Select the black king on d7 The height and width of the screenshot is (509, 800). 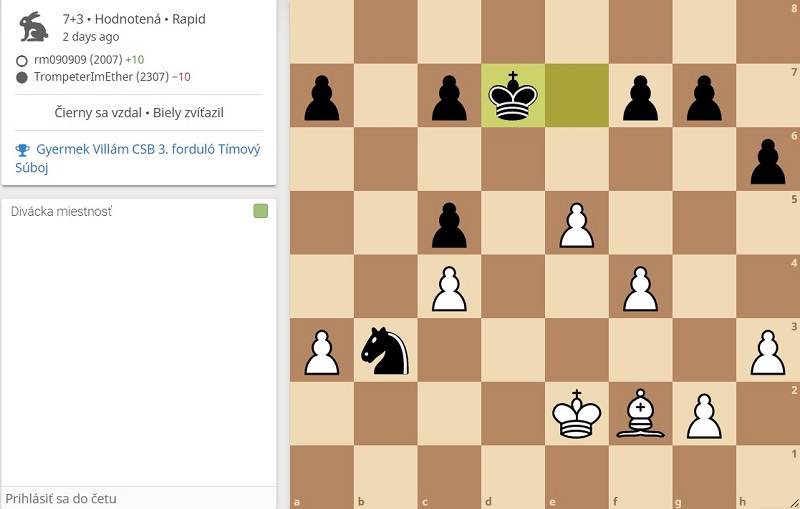pos(513,95)
